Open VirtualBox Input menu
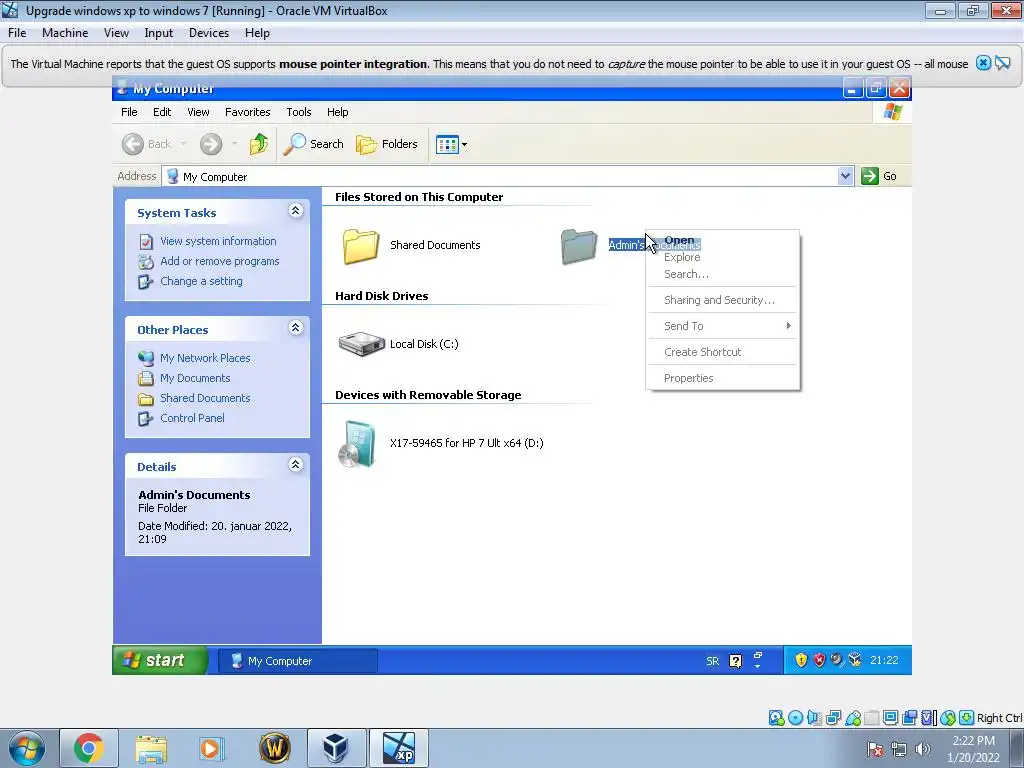Image resolution: width=1024 pixels, height=768 pixels. click(x=159, y=33)
